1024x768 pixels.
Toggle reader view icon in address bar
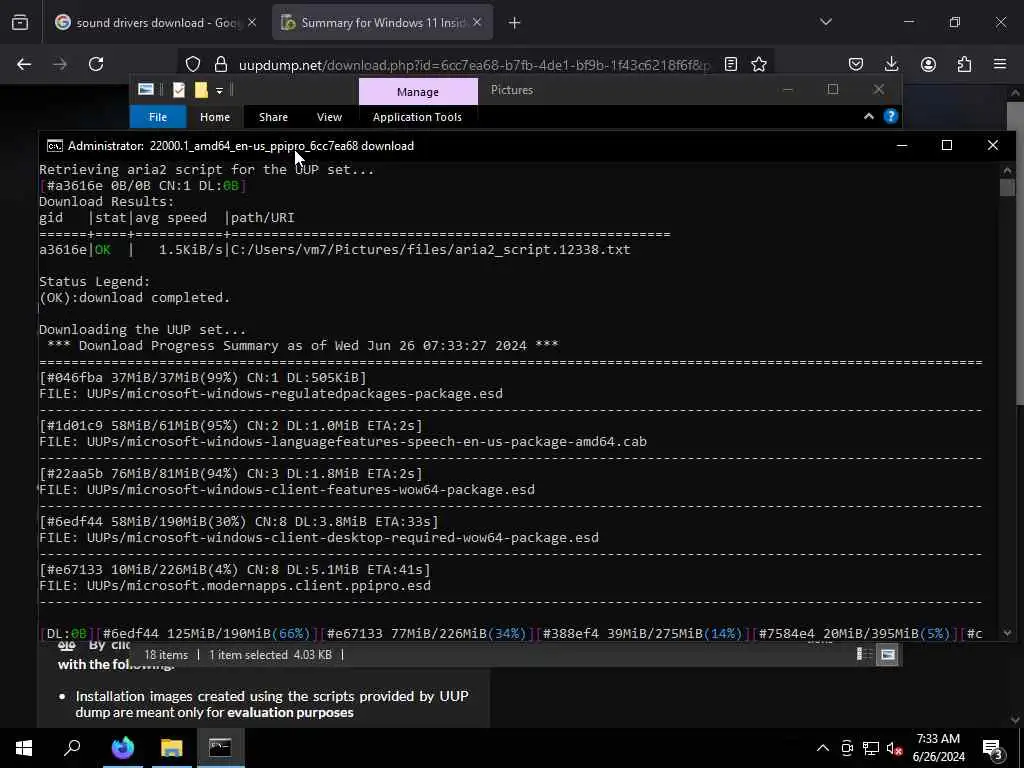pos(731,64)
